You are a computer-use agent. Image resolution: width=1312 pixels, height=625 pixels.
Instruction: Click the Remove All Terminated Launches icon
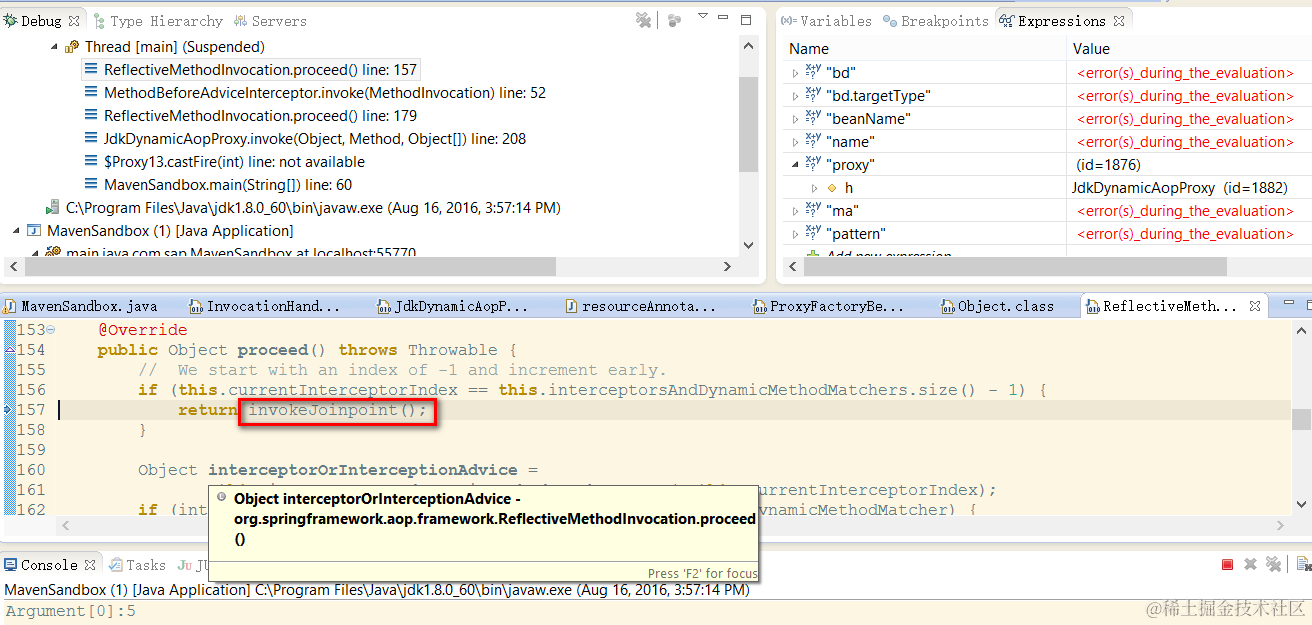click(644, 20)
